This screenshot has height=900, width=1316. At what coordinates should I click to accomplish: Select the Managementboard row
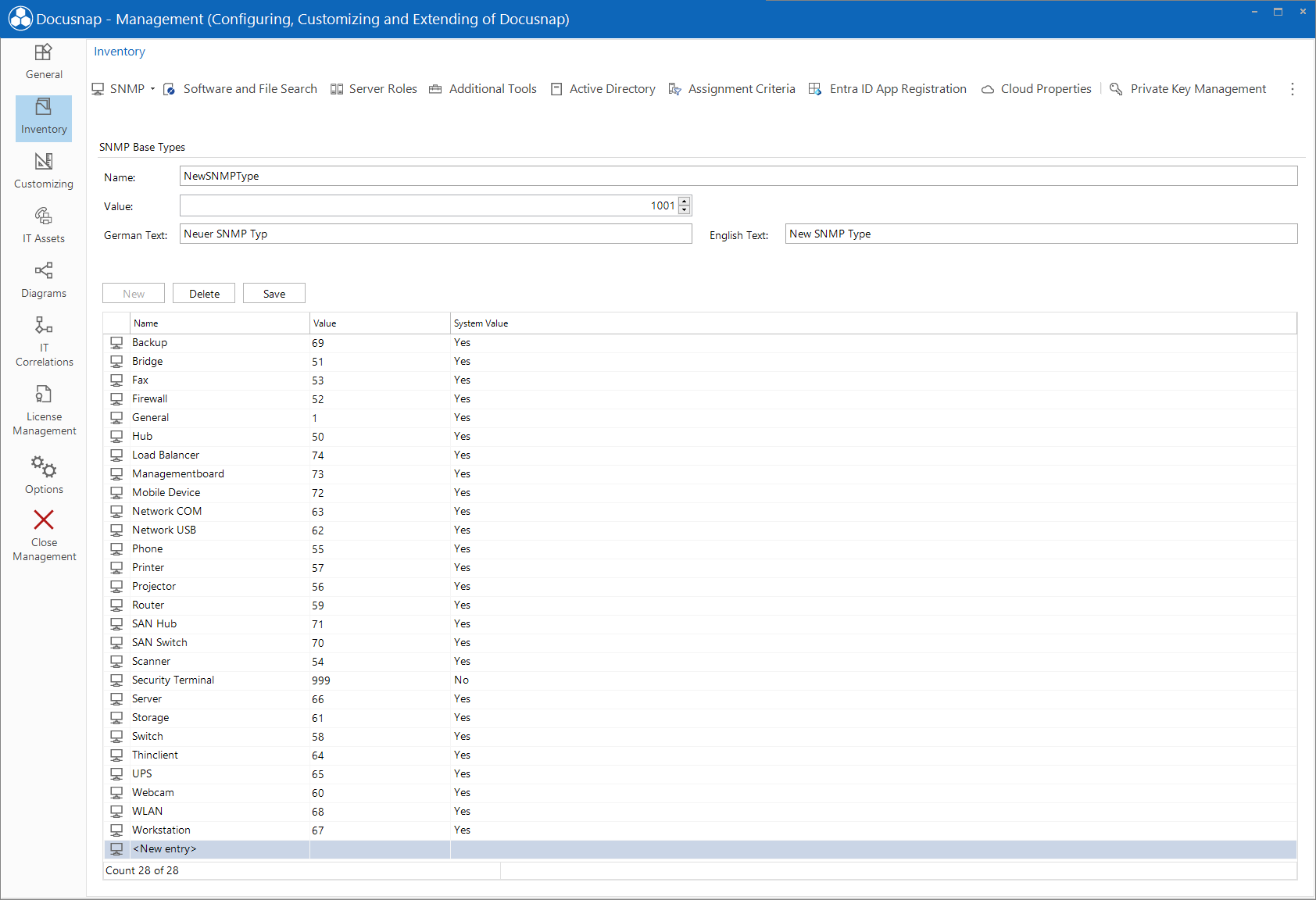point(700,474)
